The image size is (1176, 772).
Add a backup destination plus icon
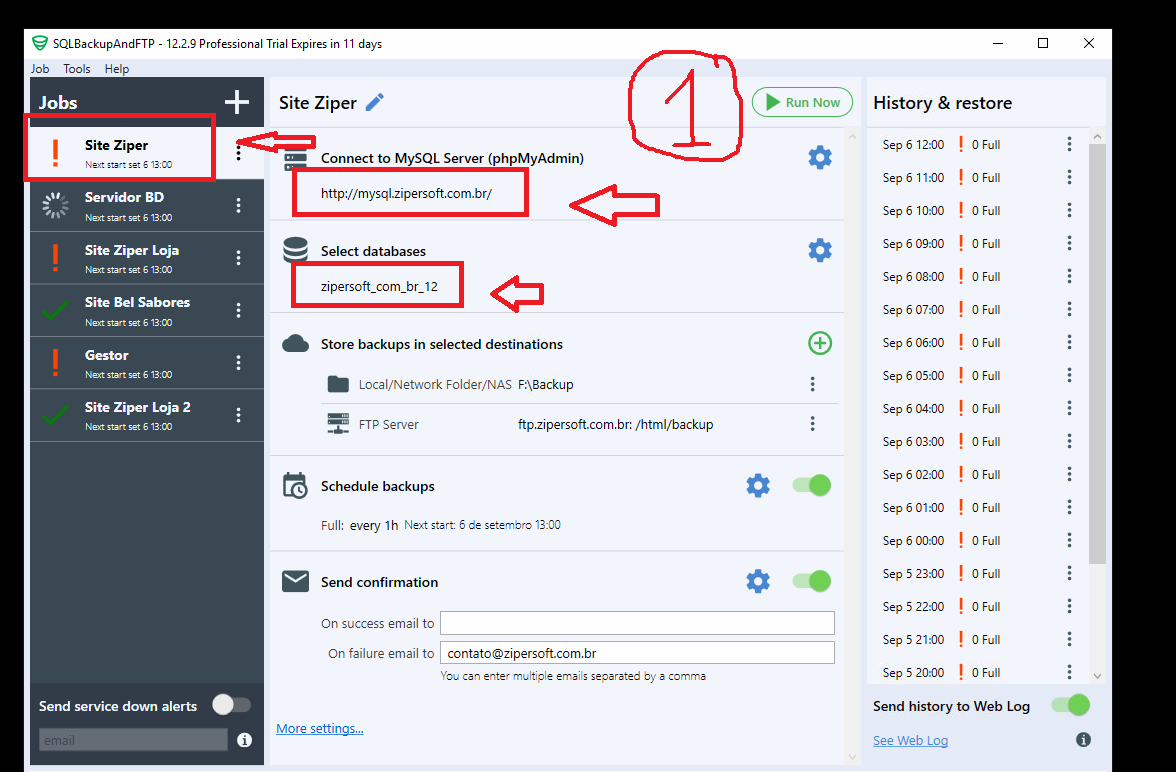pos(820,343)
